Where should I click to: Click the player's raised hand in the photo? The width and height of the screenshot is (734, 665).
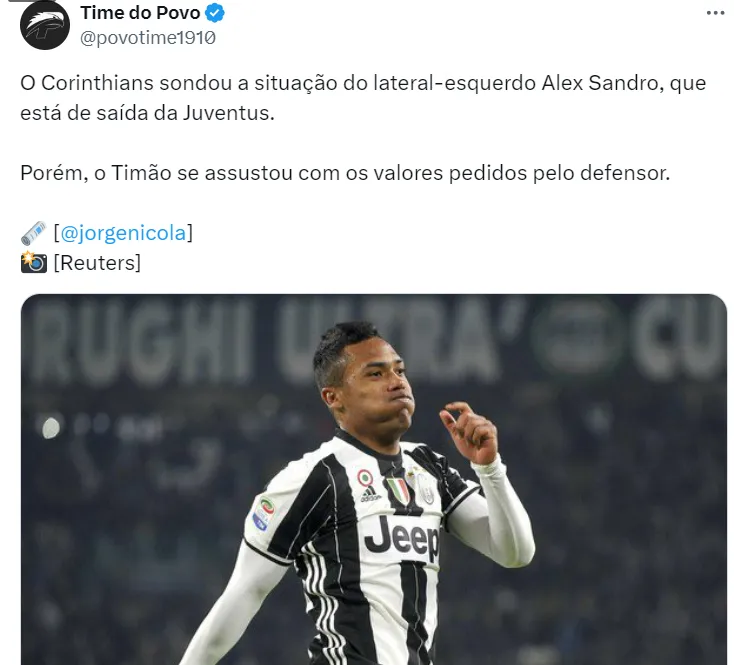tap(469, 433)
